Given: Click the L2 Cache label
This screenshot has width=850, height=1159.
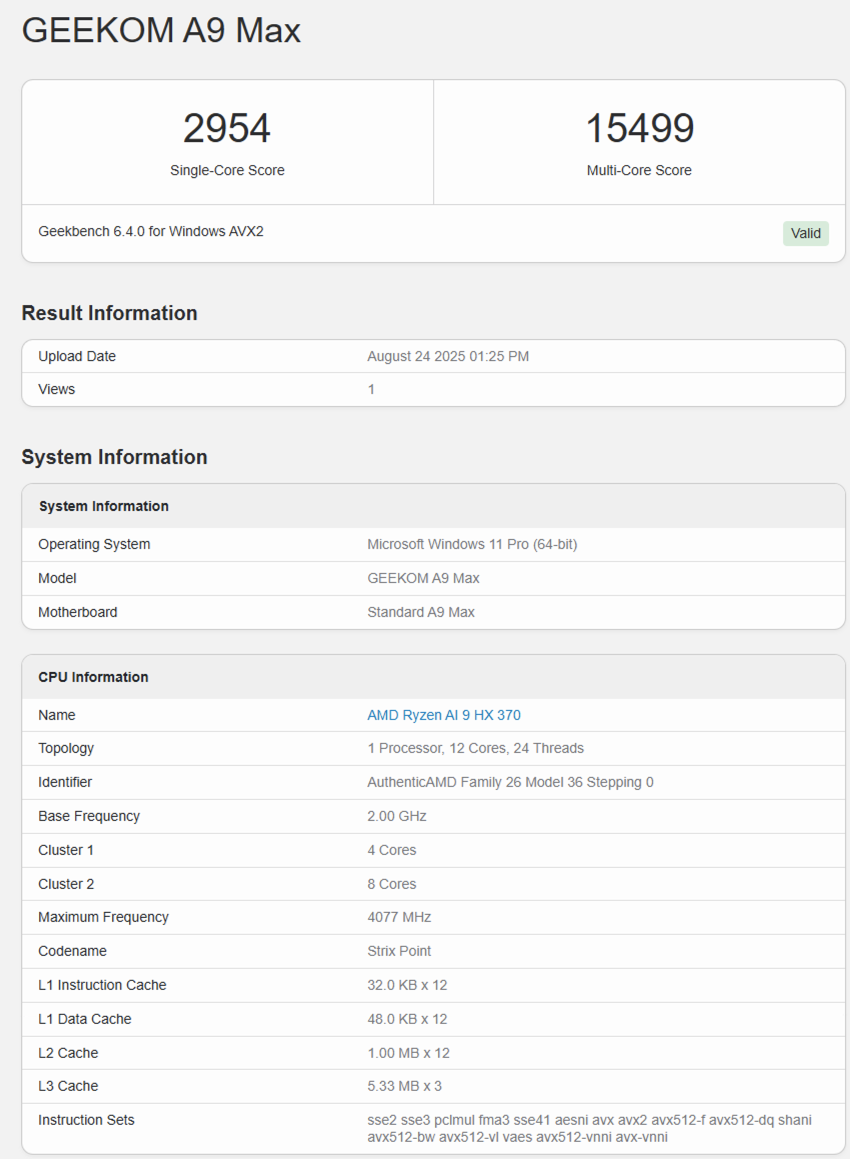Looking at the screenshot, I should [68, 1053].
